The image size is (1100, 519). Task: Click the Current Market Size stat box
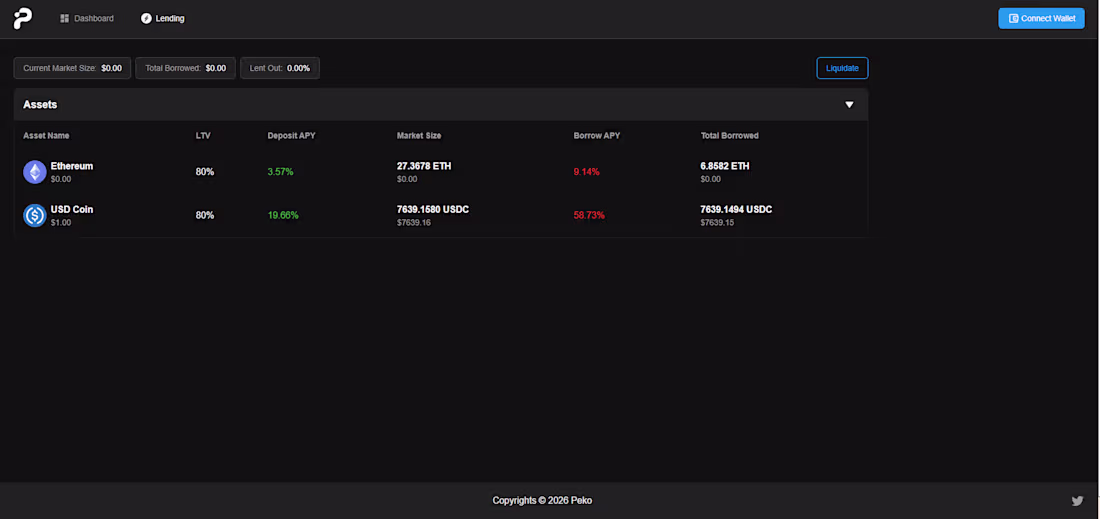tap(72, 68)
